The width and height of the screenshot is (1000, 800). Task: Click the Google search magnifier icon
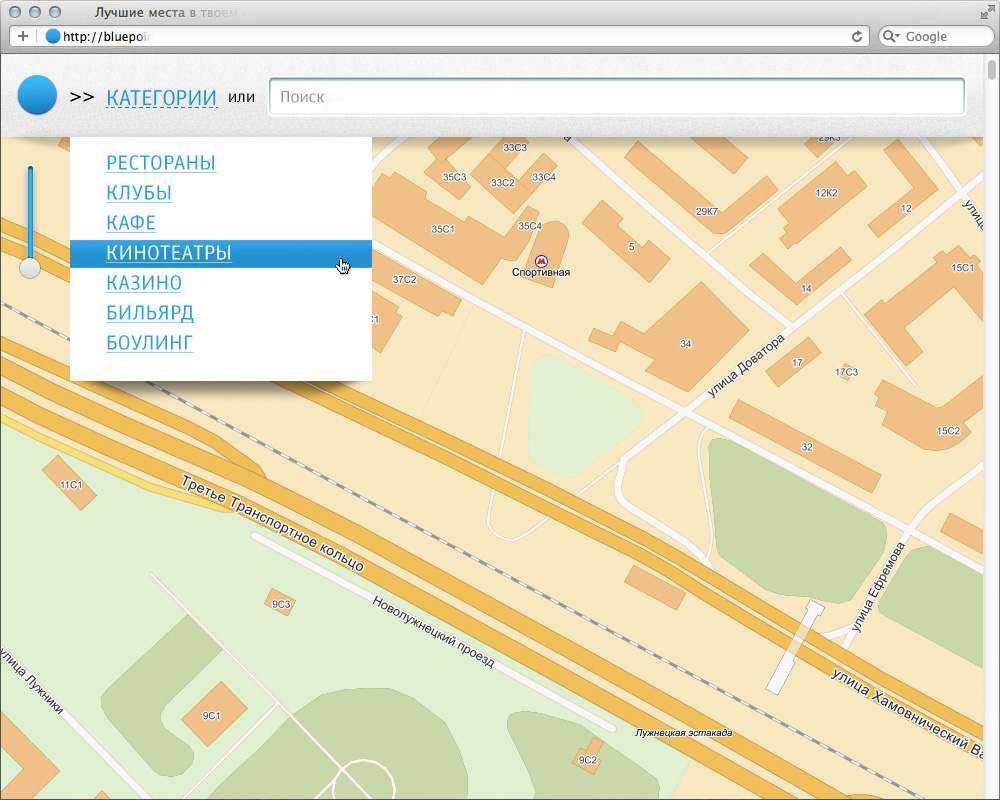pyautogui.click(x=891, y=36)
